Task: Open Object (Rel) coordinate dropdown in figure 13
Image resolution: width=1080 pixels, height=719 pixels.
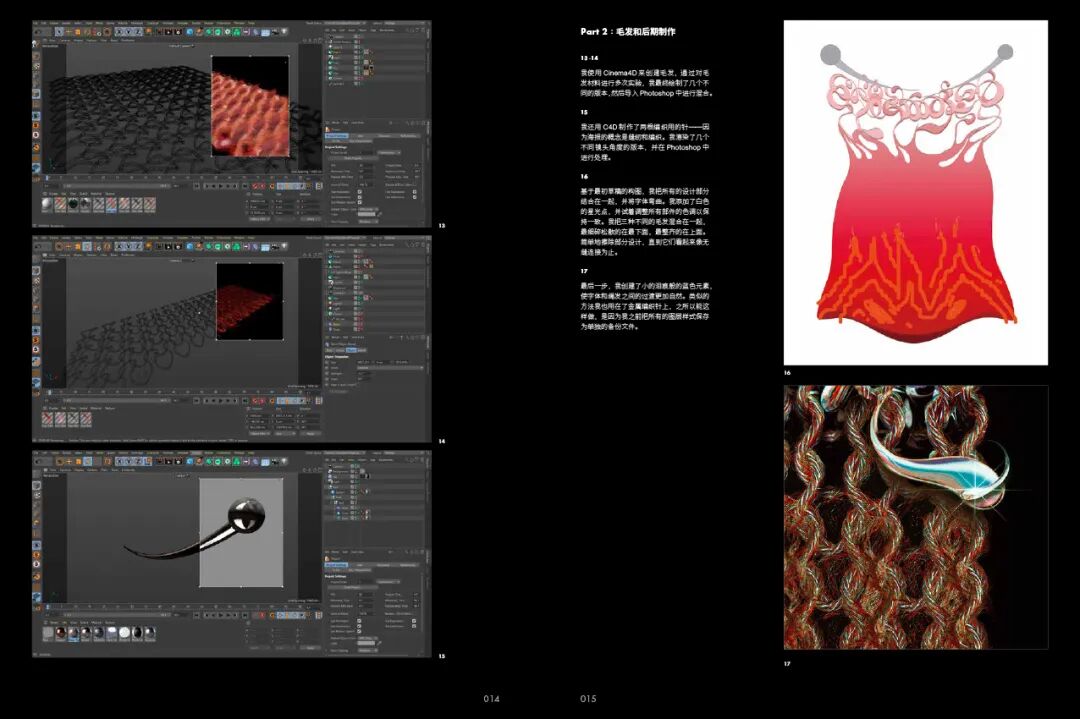Action: (x=260, y=219)
